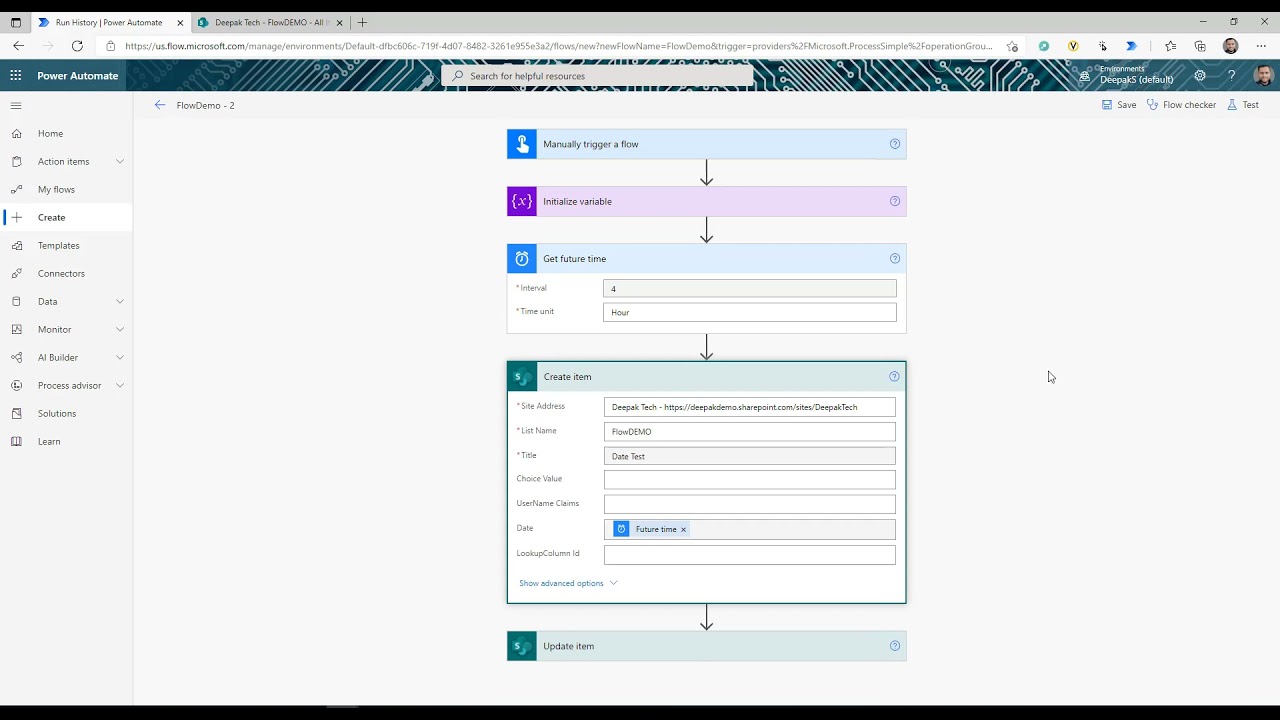The width and height of the screenshot is (1280, 720).
Task: Open My flows in sidebar
Action: point(56,189)
